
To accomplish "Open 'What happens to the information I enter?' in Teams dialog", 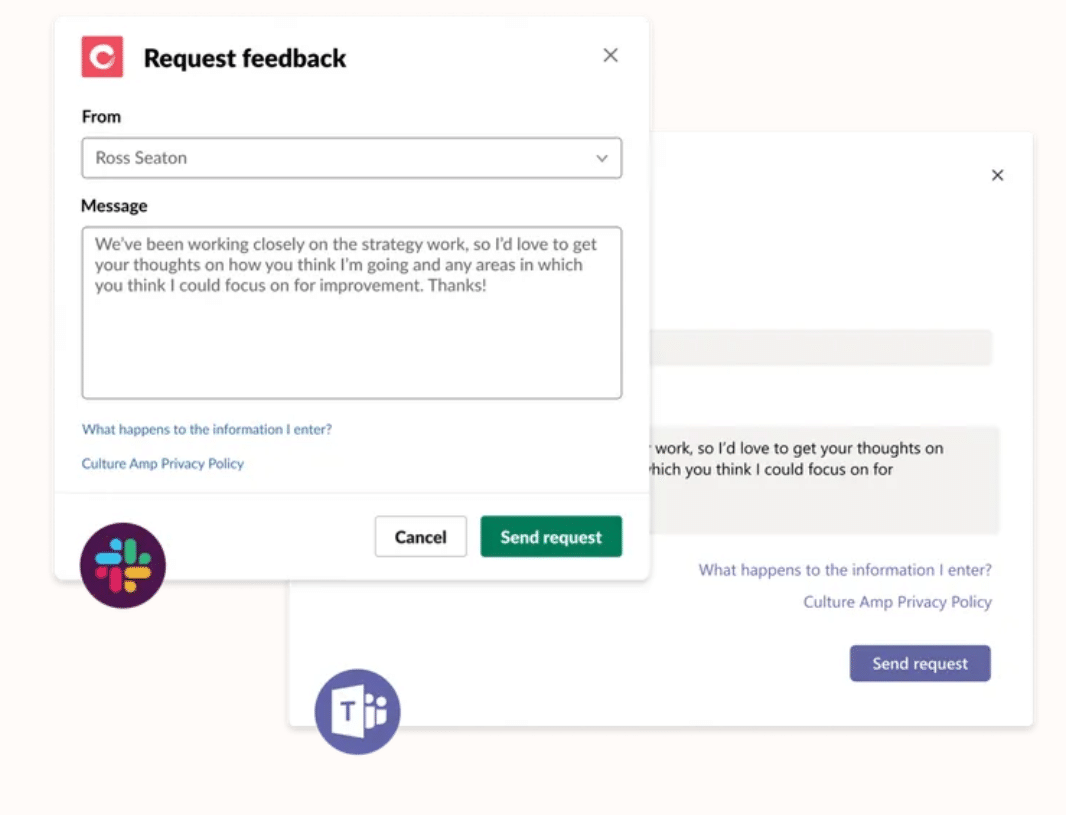I will point(845,570).
